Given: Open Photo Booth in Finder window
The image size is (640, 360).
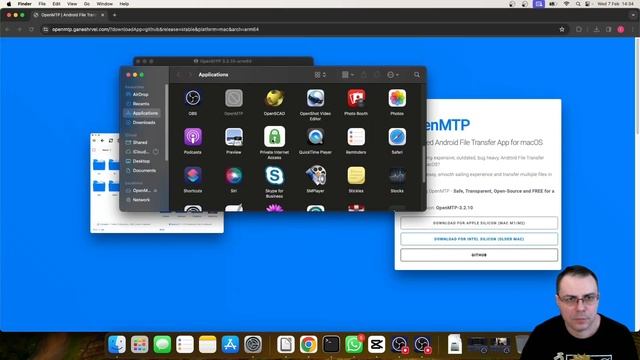Looking at the screenshot, I should [x=356, y=98].
